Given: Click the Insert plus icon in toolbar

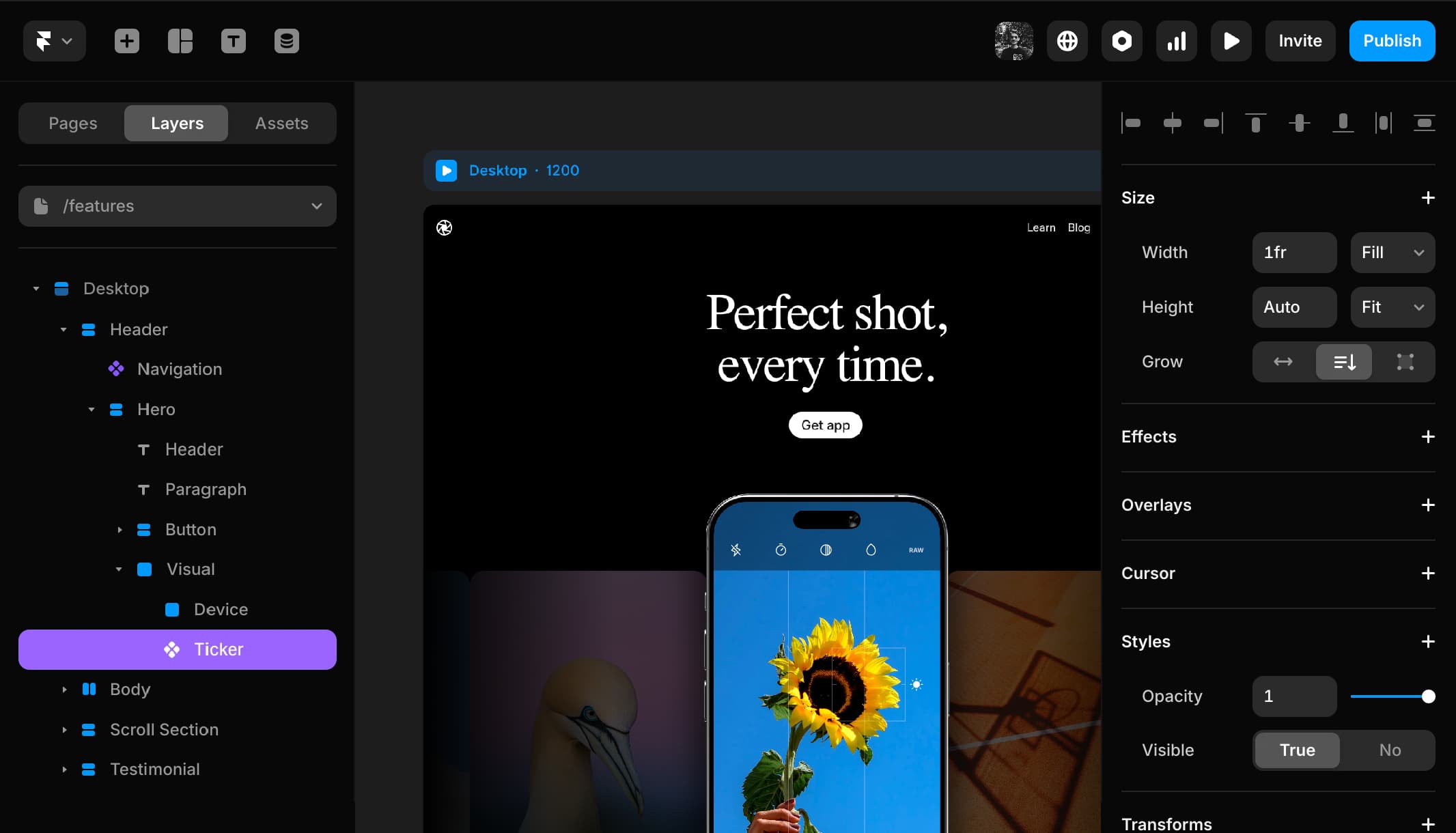Looking at the screenshot, I should coord(127,41).
